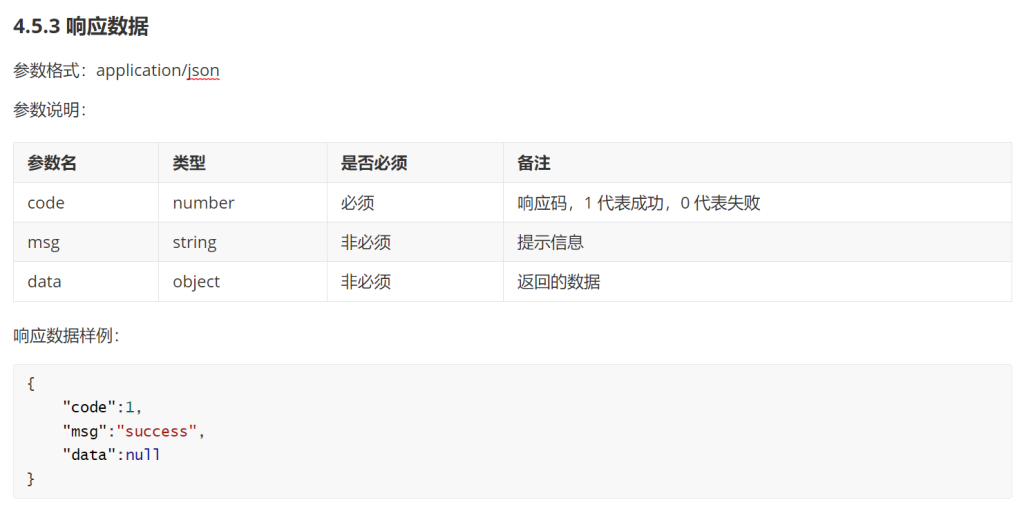The image size is (1024, 527).
Task: Click the "备注" column header
Action: (534, 163)
